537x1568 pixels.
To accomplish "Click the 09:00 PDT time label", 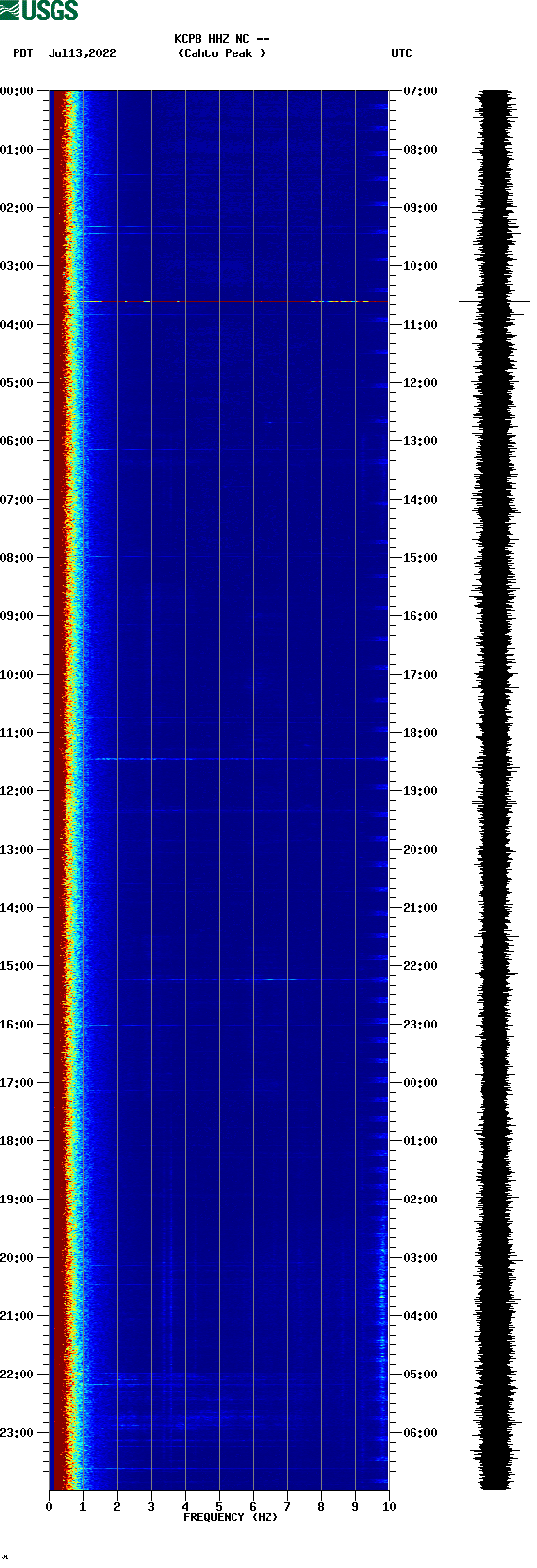I will (18, 616).
